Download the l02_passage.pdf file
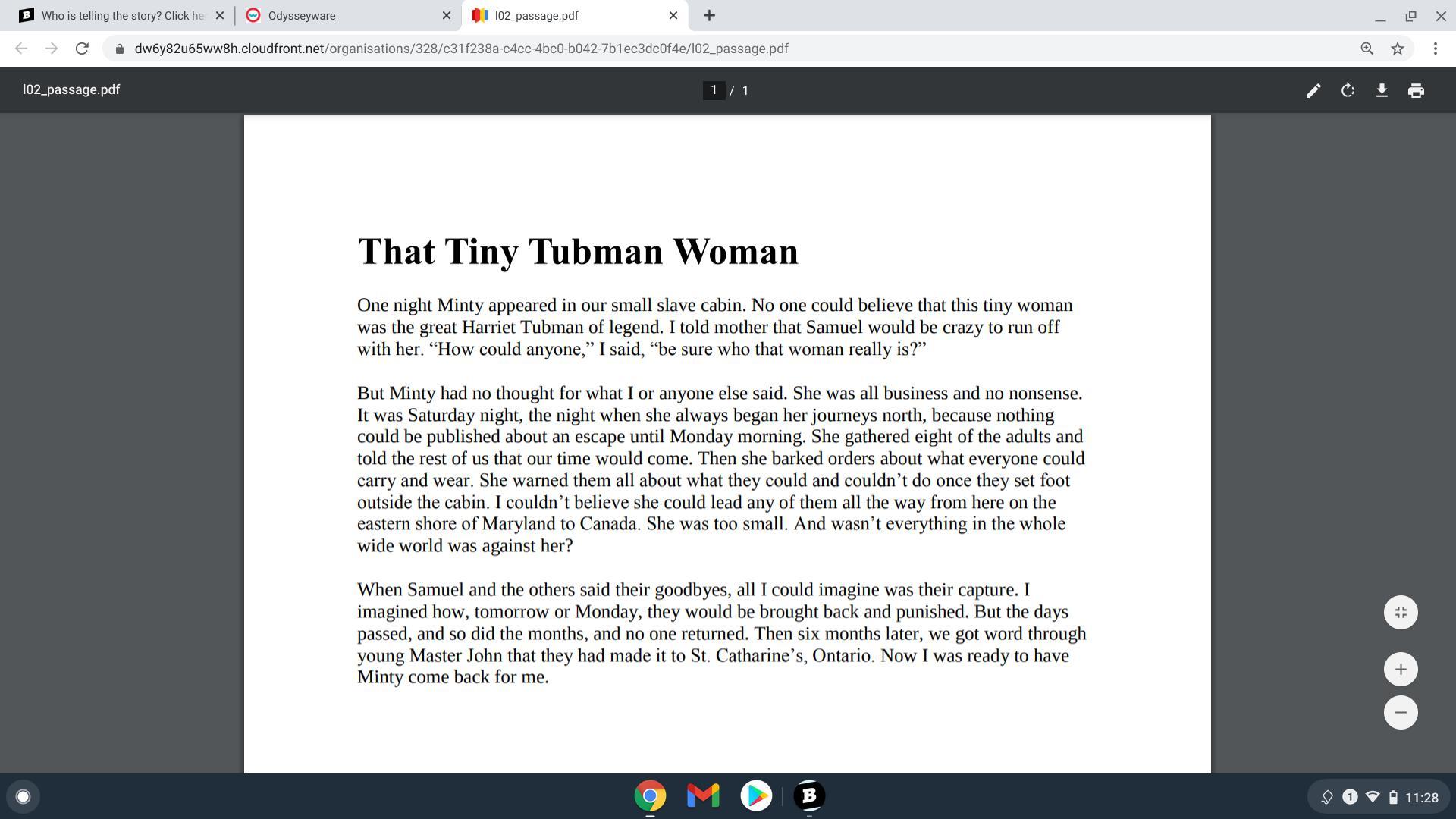Screen dimensions: 1456x819 tap(1382, 90)
